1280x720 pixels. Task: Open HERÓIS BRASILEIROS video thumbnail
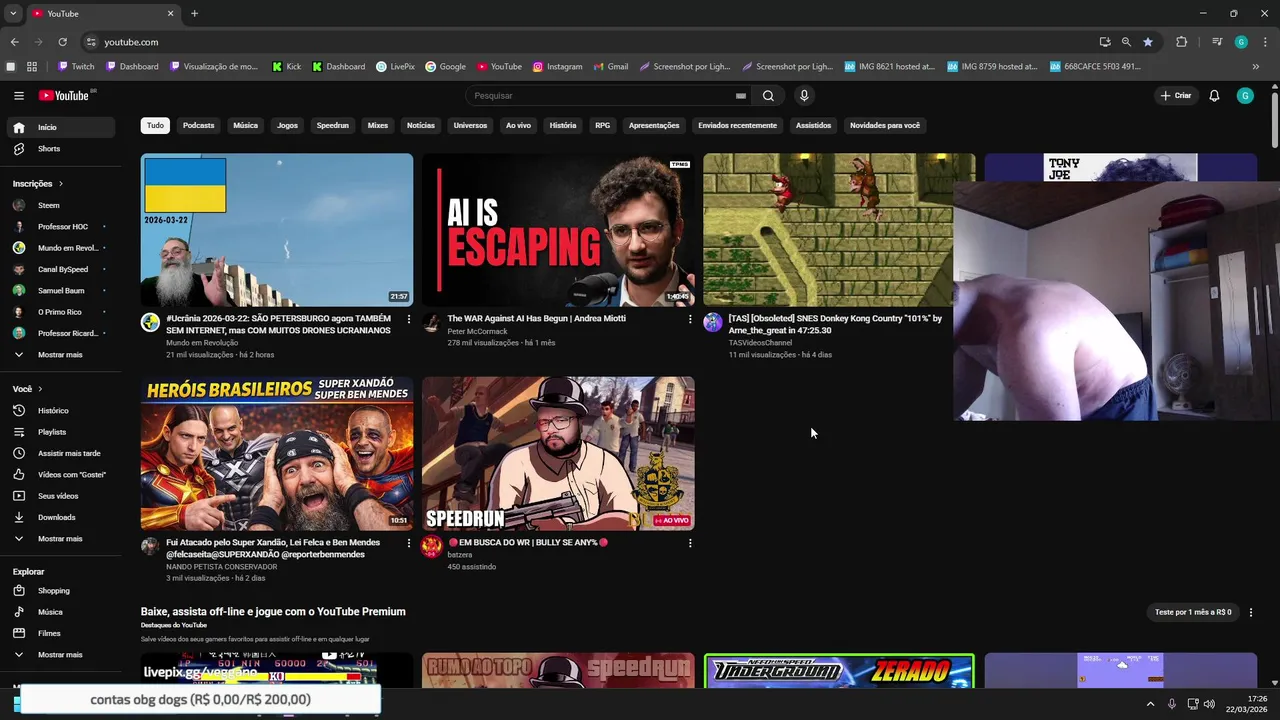click(277, 454)
